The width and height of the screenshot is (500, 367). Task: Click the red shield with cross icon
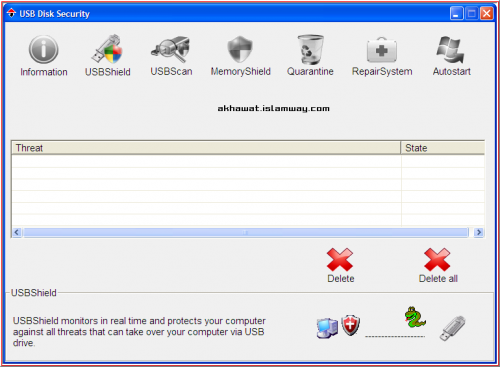351,325
